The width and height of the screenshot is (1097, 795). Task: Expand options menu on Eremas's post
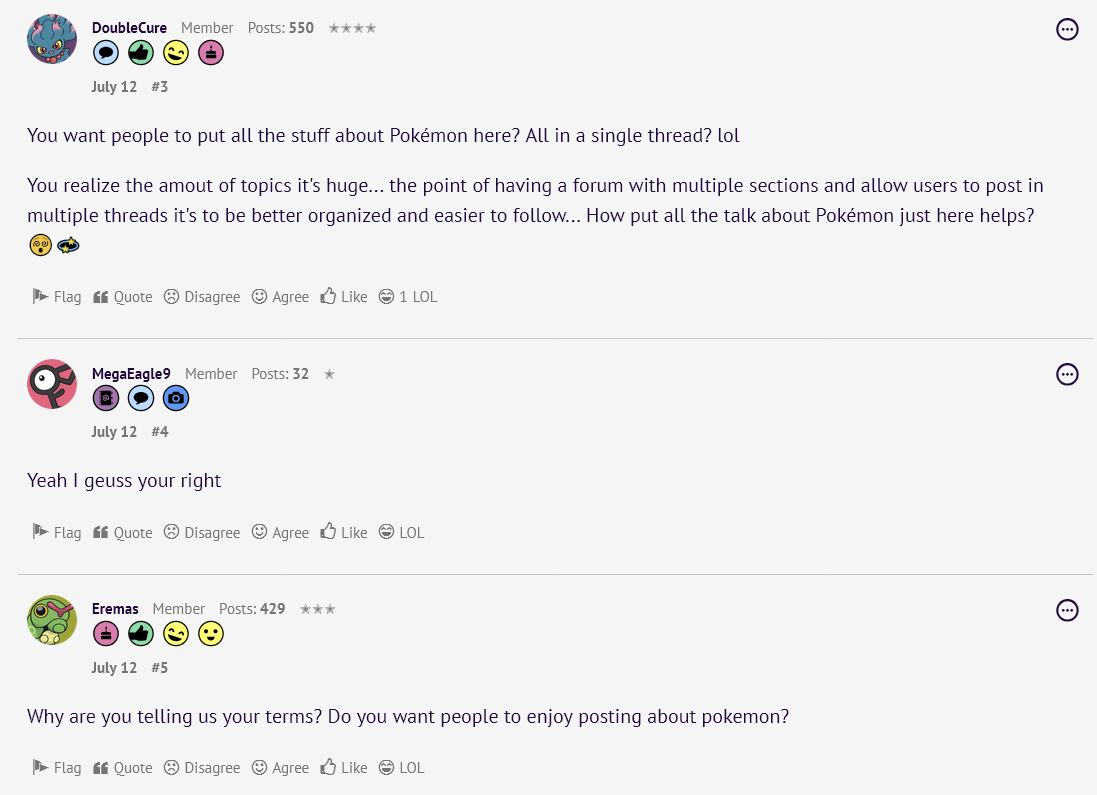pos(1067,610)
